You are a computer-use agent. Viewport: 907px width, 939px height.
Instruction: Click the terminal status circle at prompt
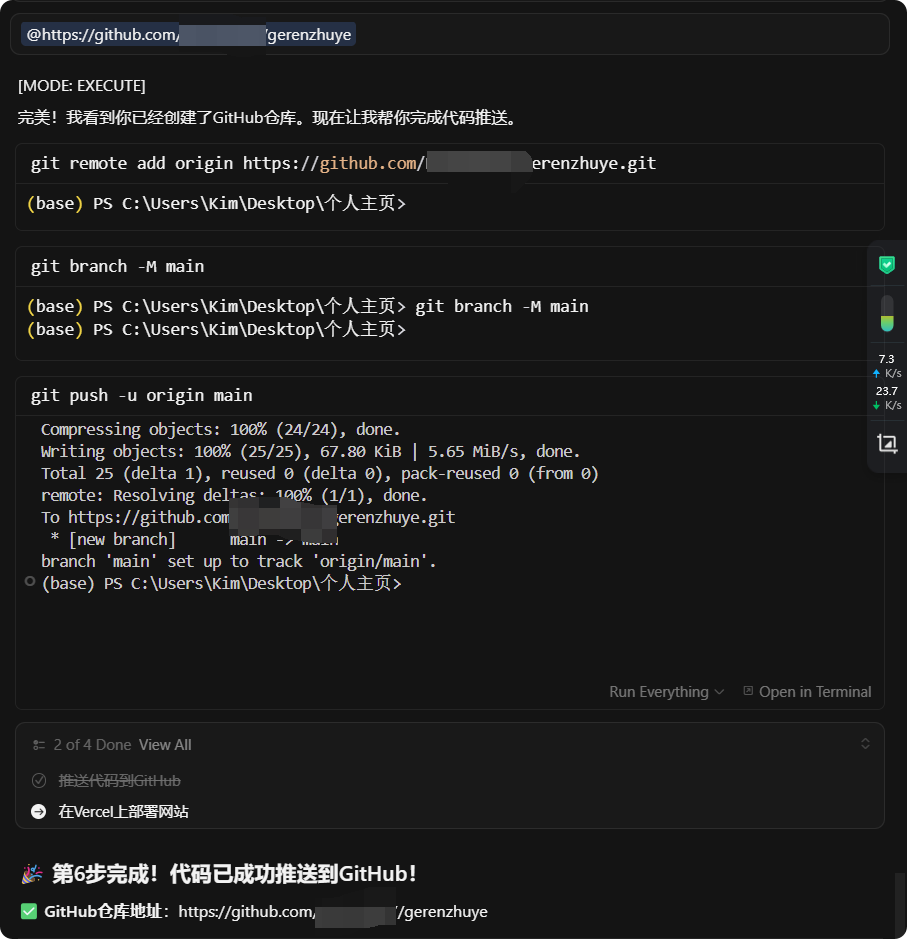(30, 581)
